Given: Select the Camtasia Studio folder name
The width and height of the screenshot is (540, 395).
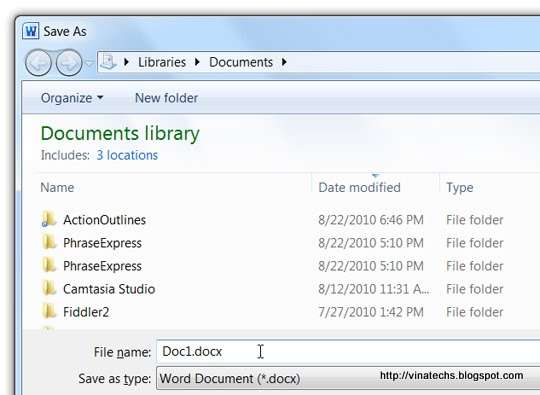Looking at the screenshot, I should point(109,289).
